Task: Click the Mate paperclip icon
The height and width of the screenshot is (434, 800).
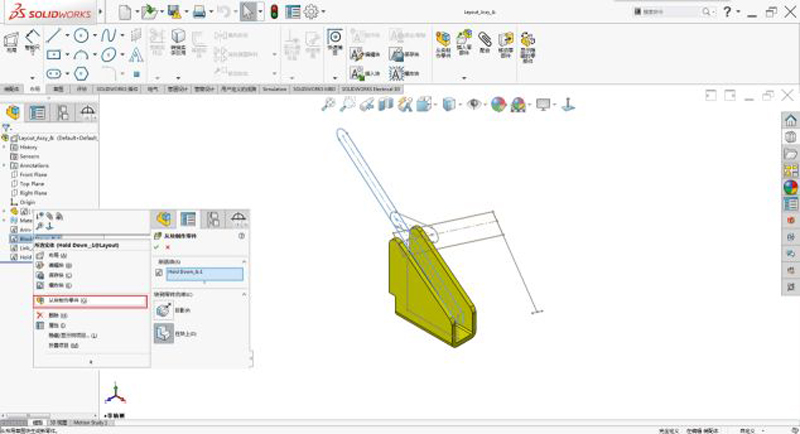Action: (485, 43)
